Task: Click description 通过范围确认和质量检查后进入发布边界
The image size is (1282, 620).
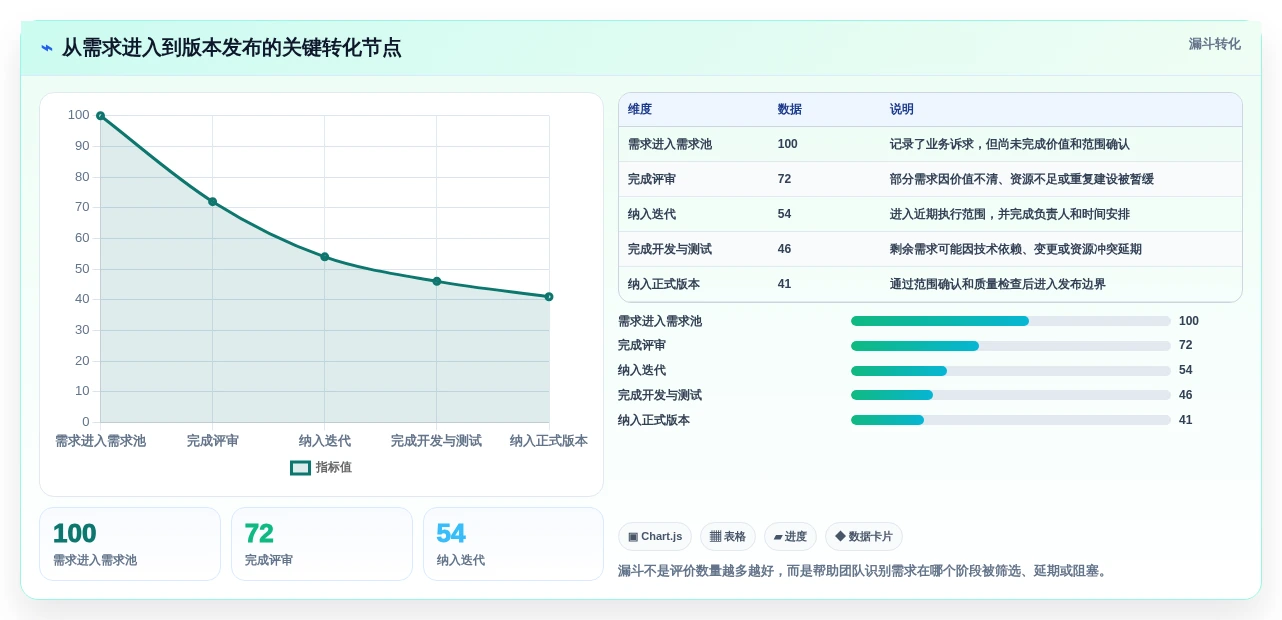Action: point(997,284)
